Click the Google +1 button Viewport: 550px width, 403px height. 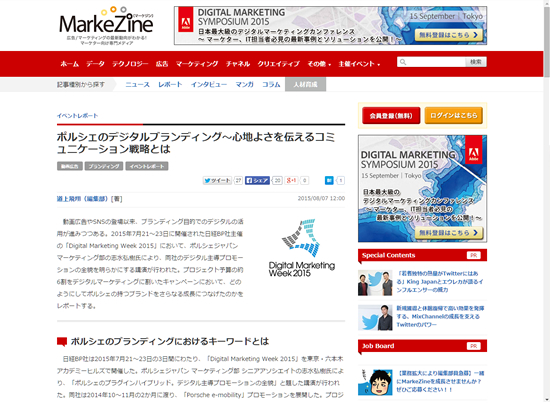(x=291, y=180)
